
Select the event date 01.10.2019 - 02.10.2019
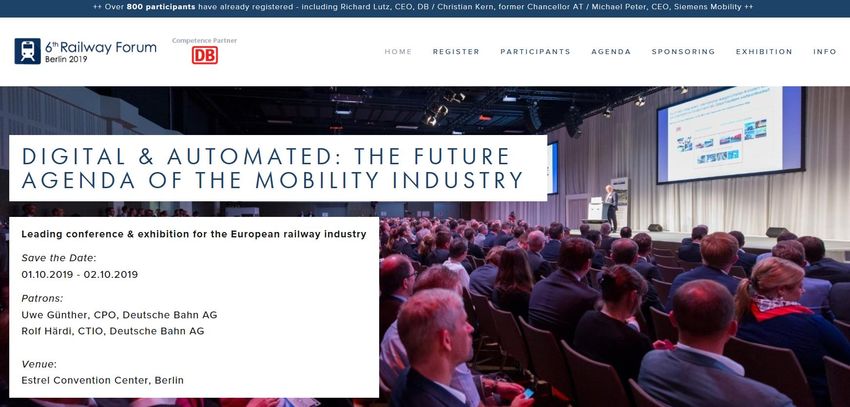(x=79, y=274)
